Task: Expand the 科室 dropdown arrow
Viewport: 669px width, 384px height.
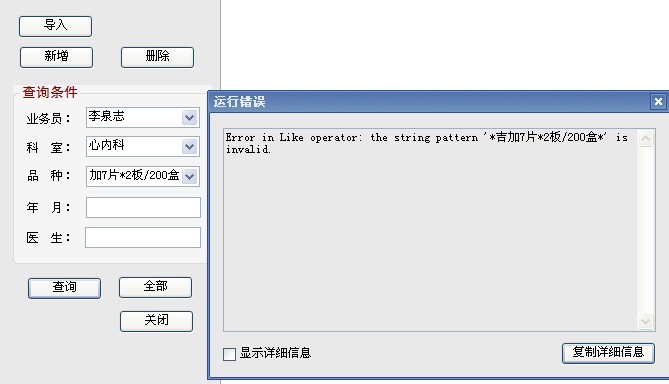Action: click(189, 147)
